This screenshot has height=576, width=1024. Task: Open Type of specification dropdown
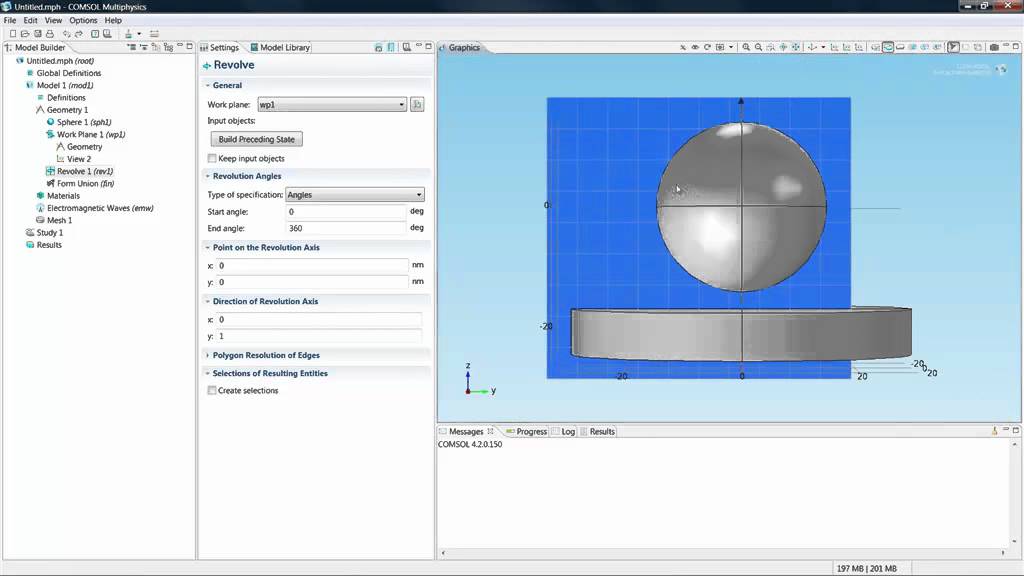[355, 195]
